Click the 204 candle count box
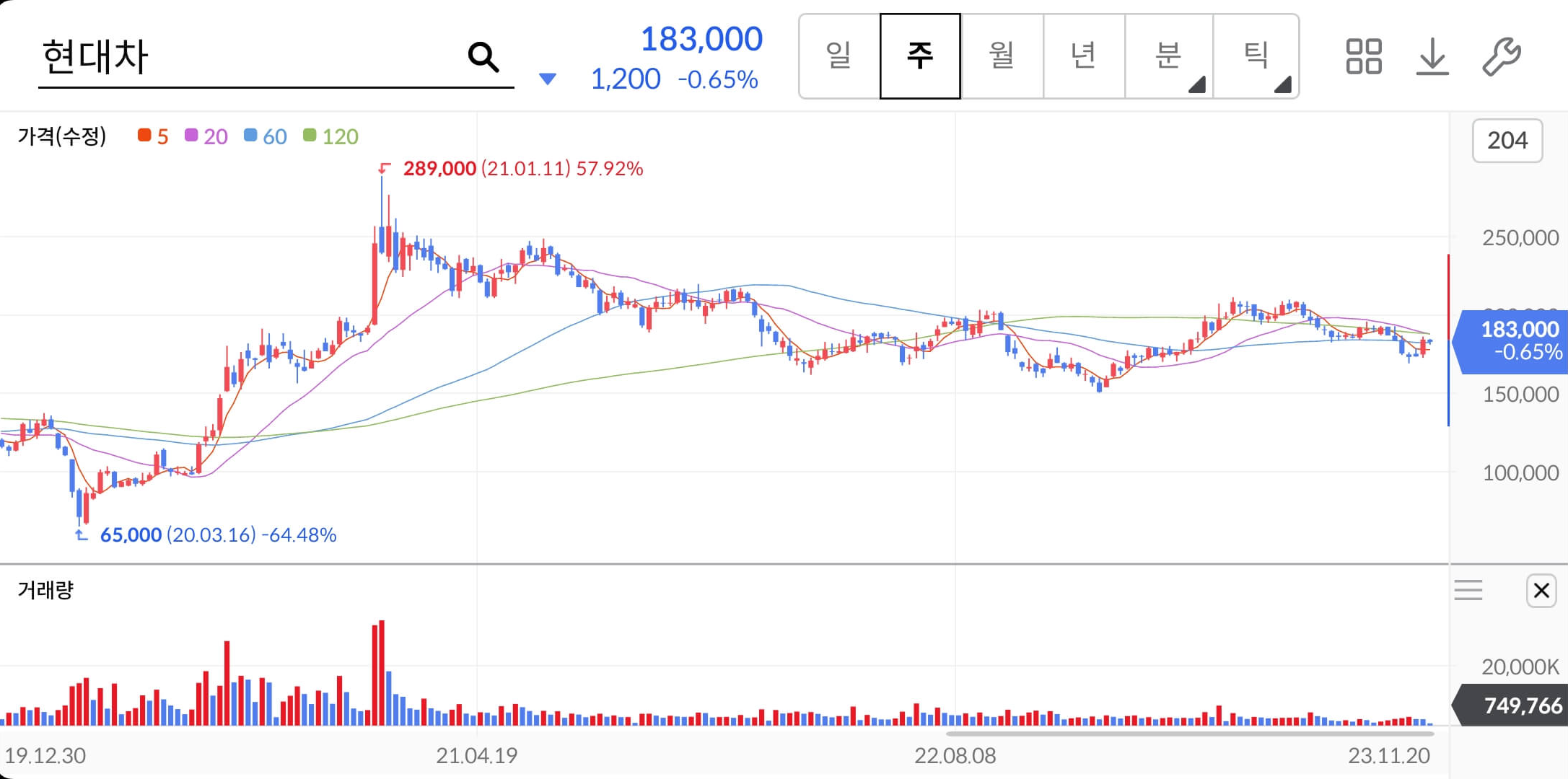 (1507, 141)
